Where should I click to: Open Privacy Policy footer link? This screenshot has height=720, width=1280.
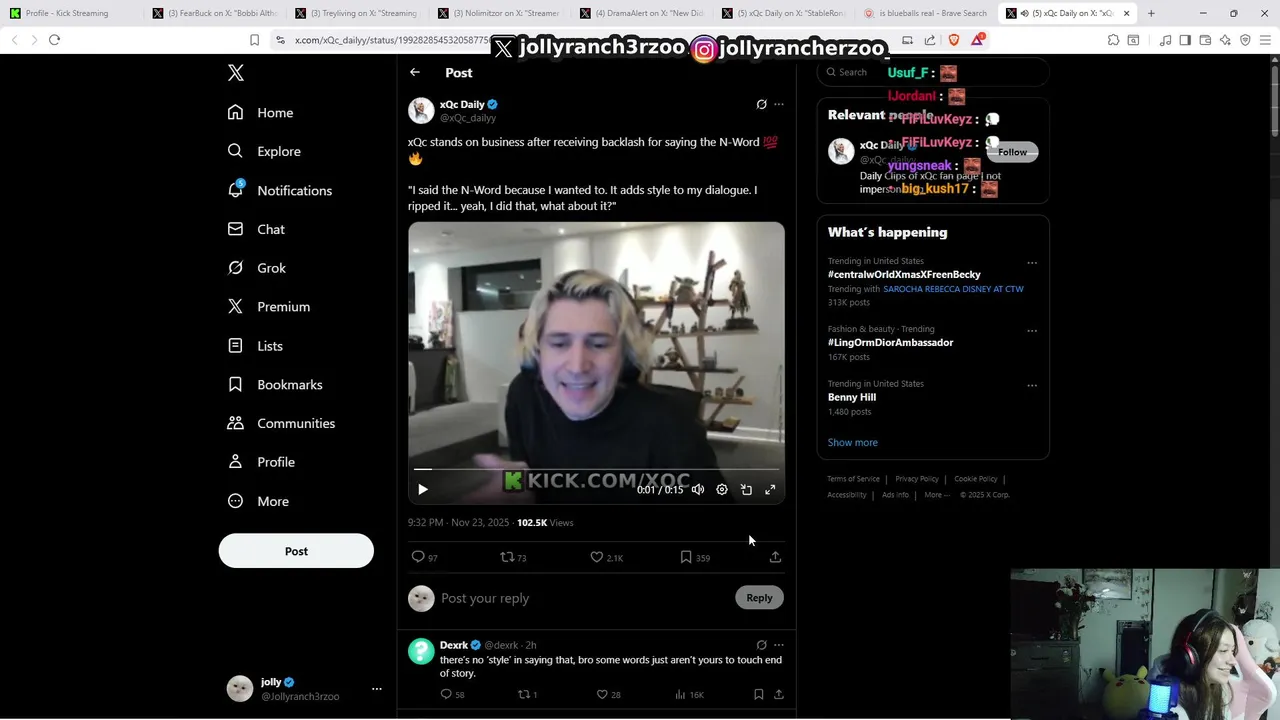pyautogui.click(x=917, y=479)
